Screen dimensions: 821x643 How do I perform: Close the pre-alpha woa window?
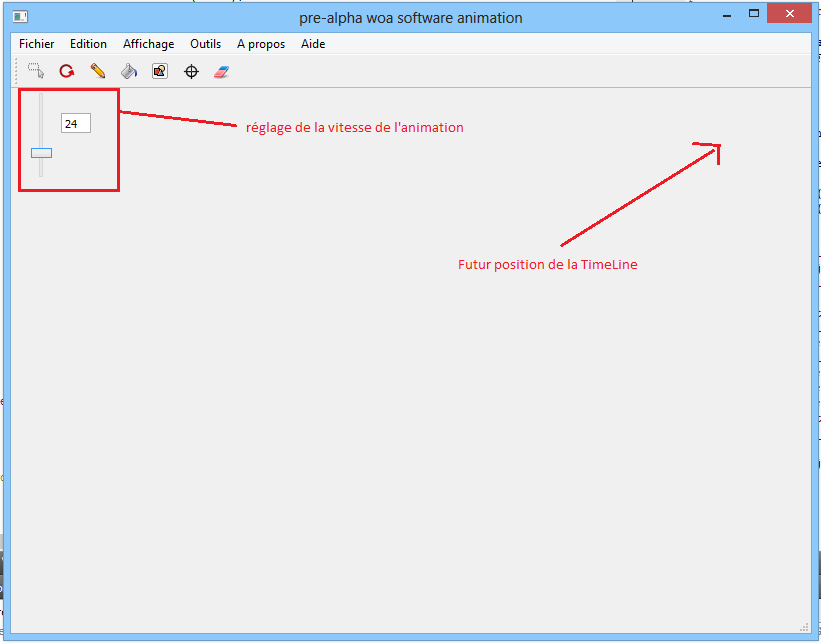click(790, 14)
